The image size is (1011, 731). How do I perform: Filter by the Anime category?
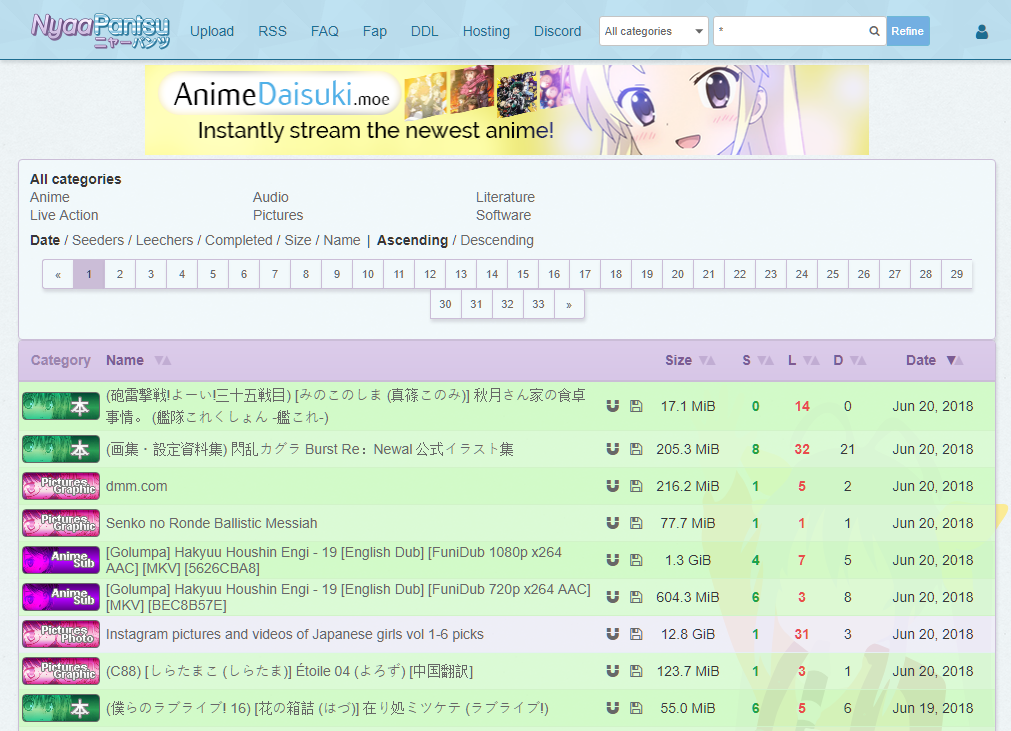50,197
